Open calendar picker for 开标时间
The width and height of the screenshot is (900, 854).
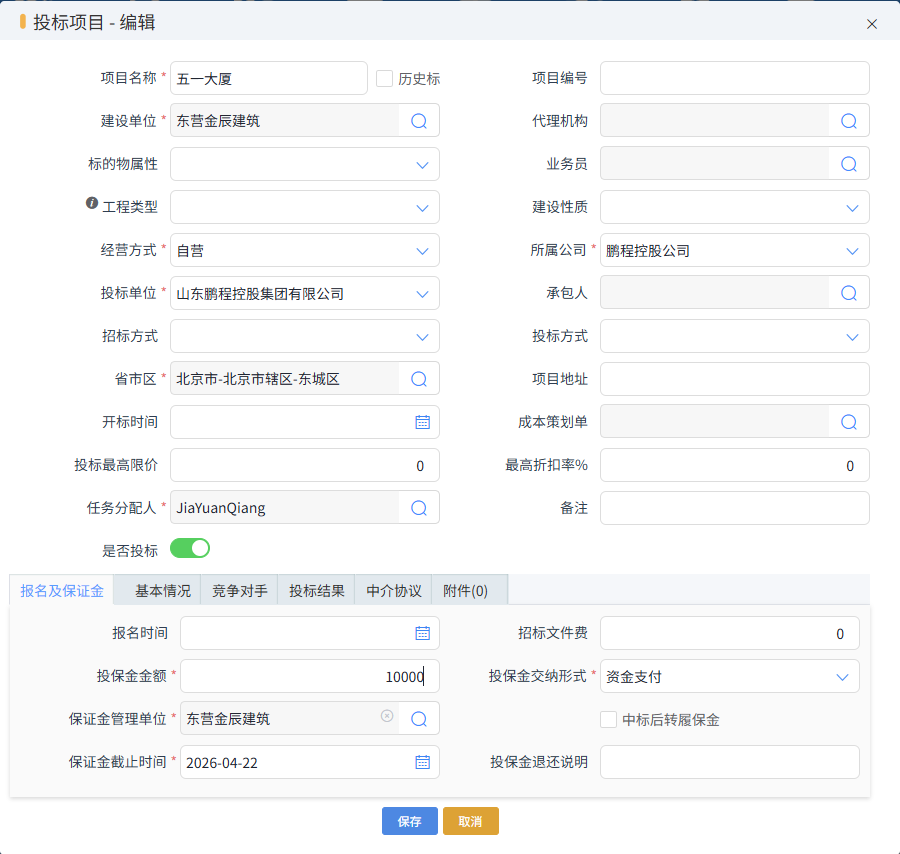(422, 422)
